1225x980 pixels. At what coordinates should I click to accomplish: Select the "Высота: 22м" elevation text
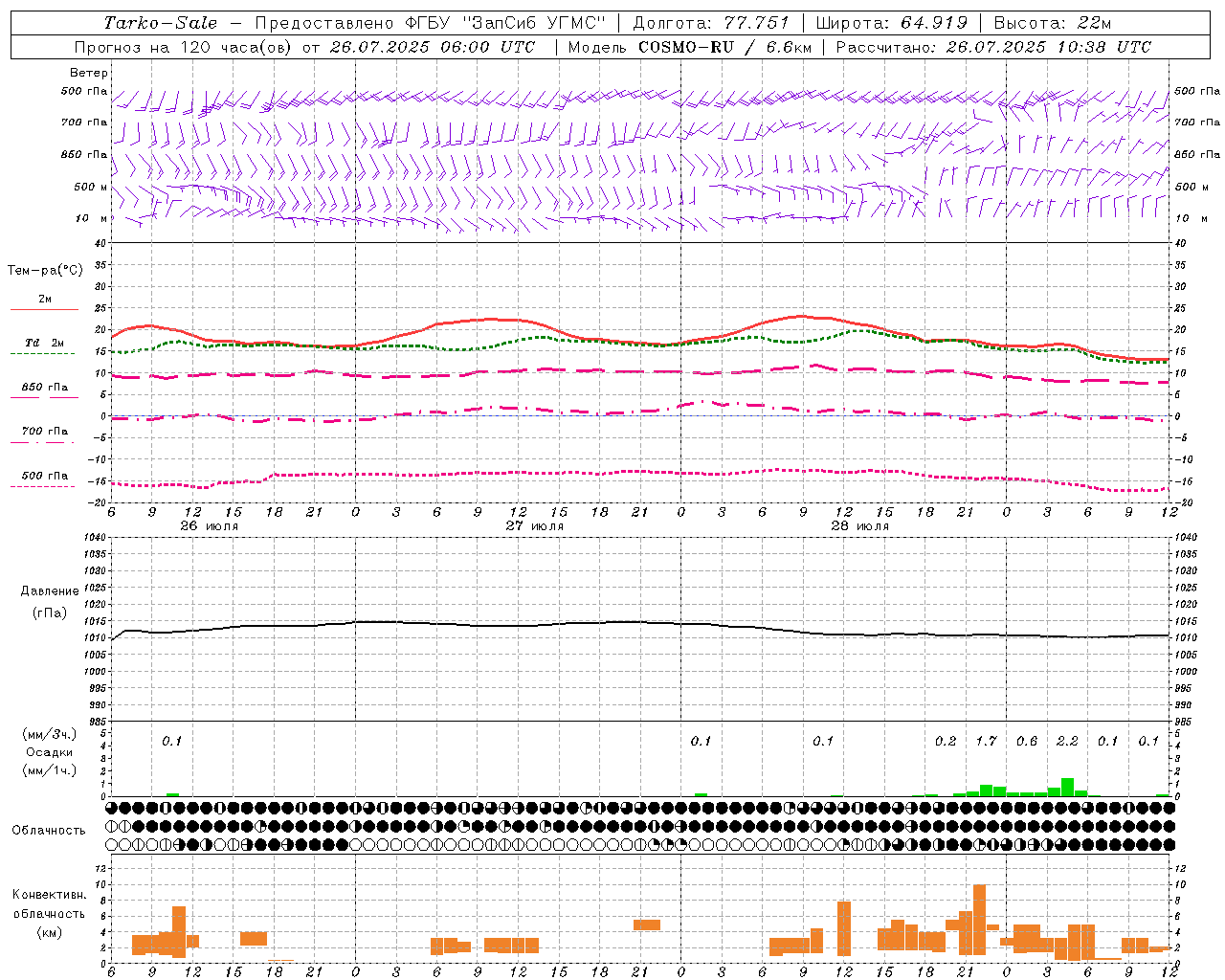pos(1053,23)
